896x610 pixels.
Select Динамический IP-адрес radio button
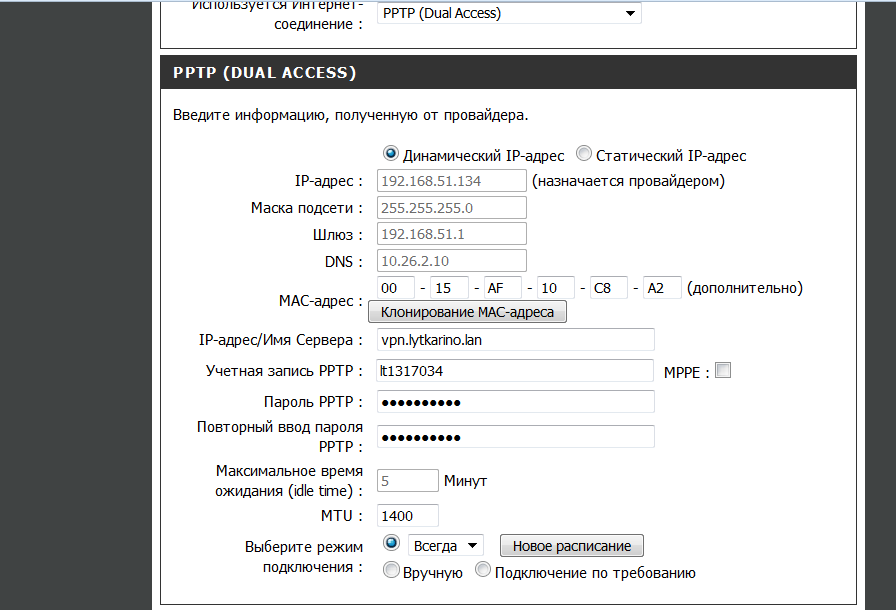(390, 154)
